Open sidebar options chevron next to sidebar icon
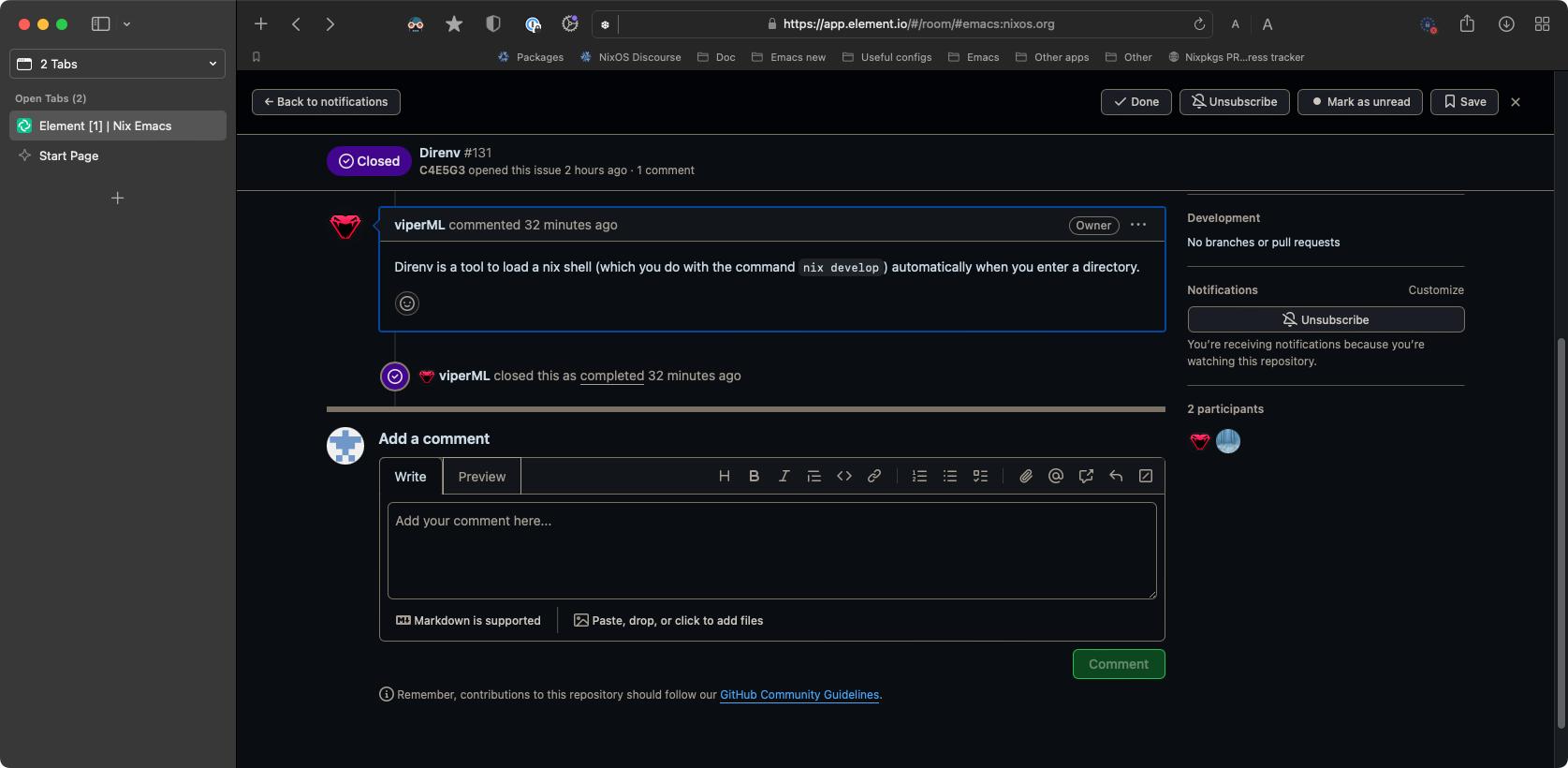 pos(126,24)
